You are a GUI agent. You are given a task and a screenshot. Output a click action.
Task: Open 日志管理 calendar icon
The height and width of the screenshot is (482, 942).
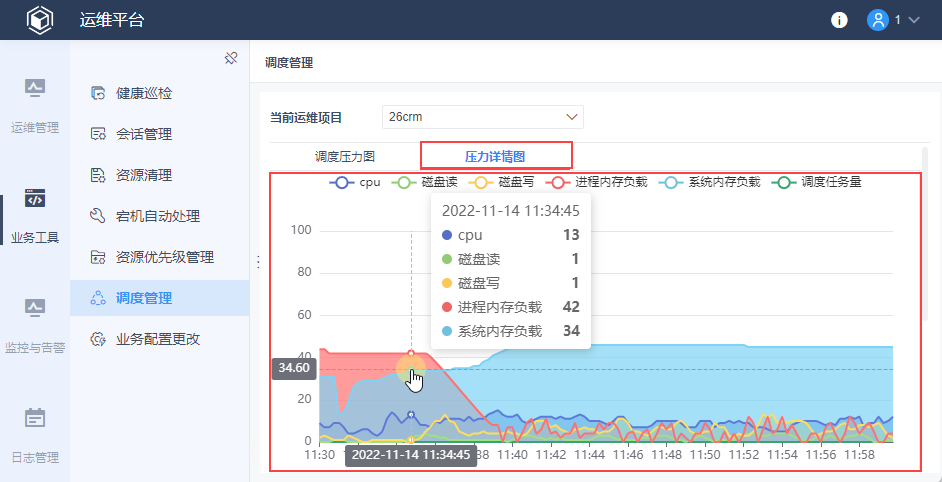35,417
